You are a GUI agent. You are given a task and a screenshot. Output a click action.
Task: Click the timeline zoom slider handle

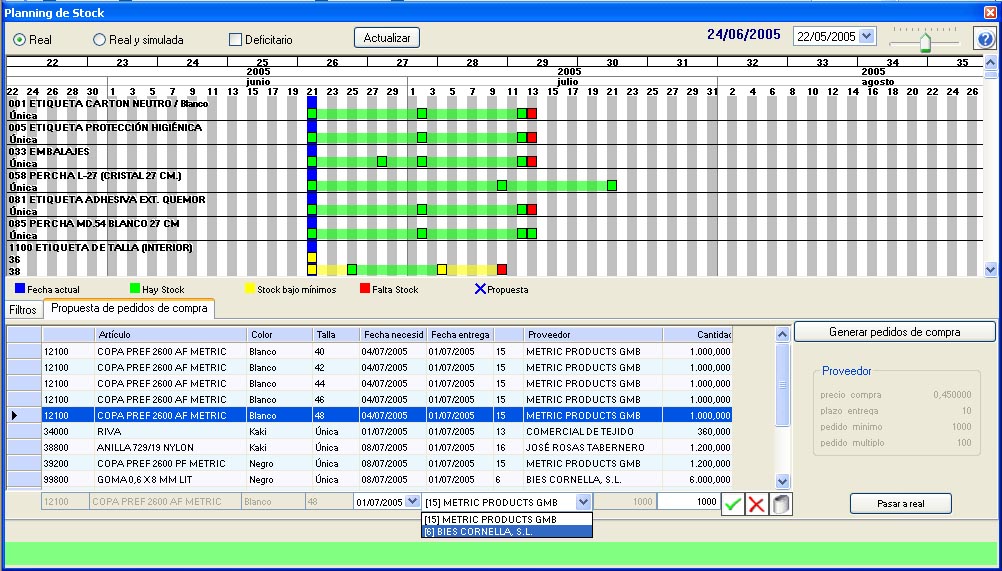tap(926, 42)
